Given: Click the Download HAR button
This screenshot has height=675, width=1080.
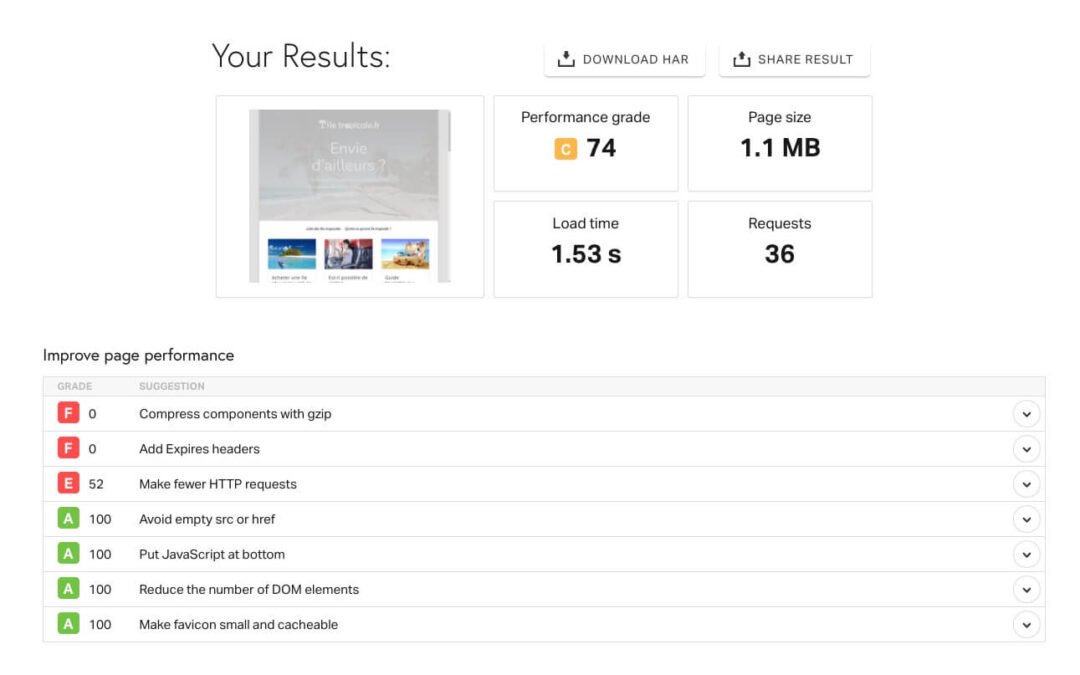Looking at the screenshot, I should pyautogui.click(x=624, y=59).
